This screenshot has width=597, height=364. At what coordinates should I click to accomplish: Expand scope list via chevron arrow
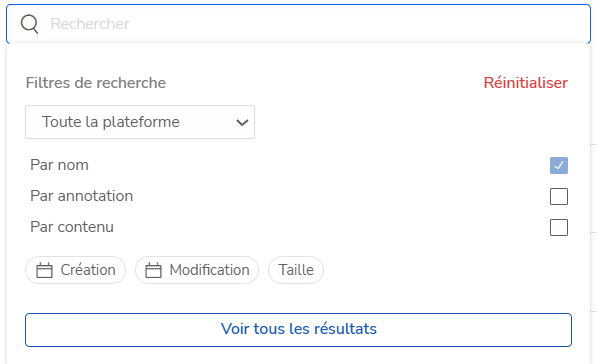click(242, 123)
